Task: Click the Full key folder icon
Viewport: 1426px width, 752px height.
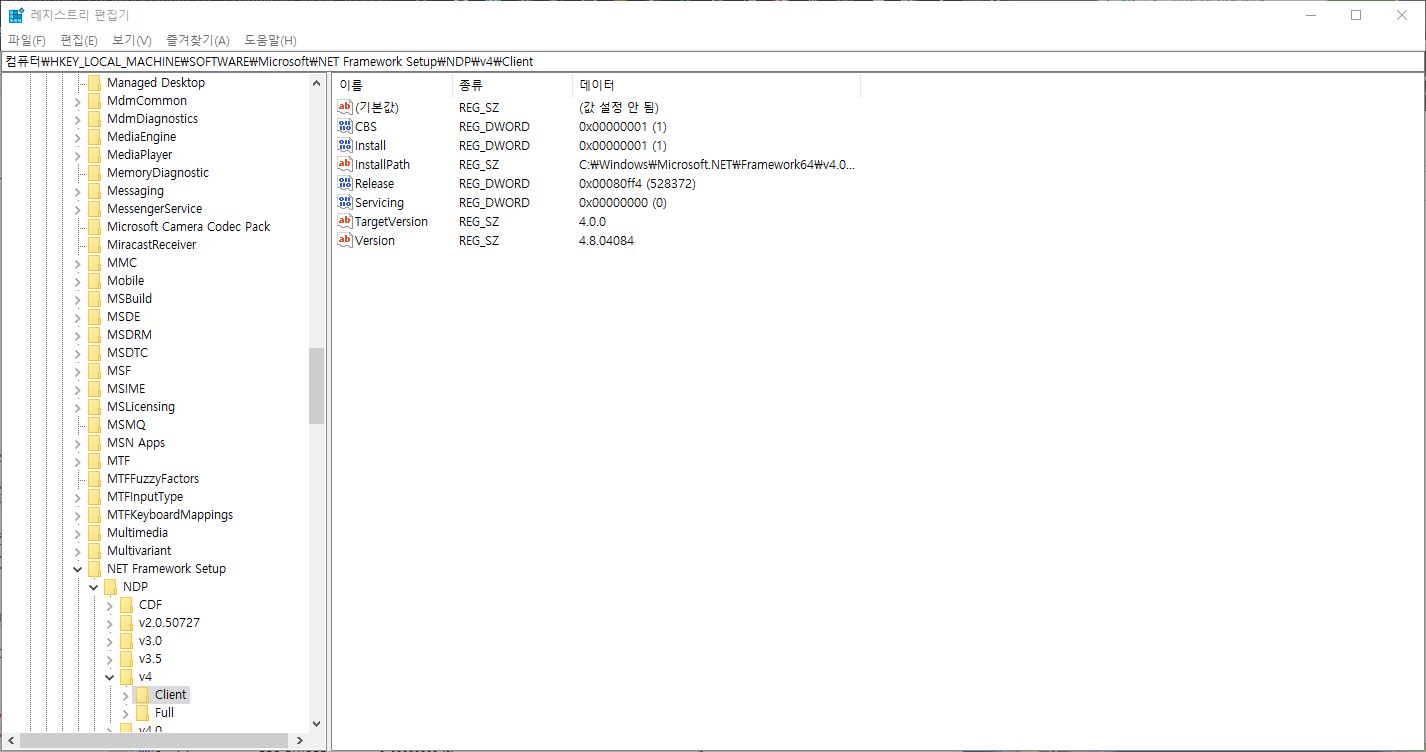Action: [x=143, y=712]
